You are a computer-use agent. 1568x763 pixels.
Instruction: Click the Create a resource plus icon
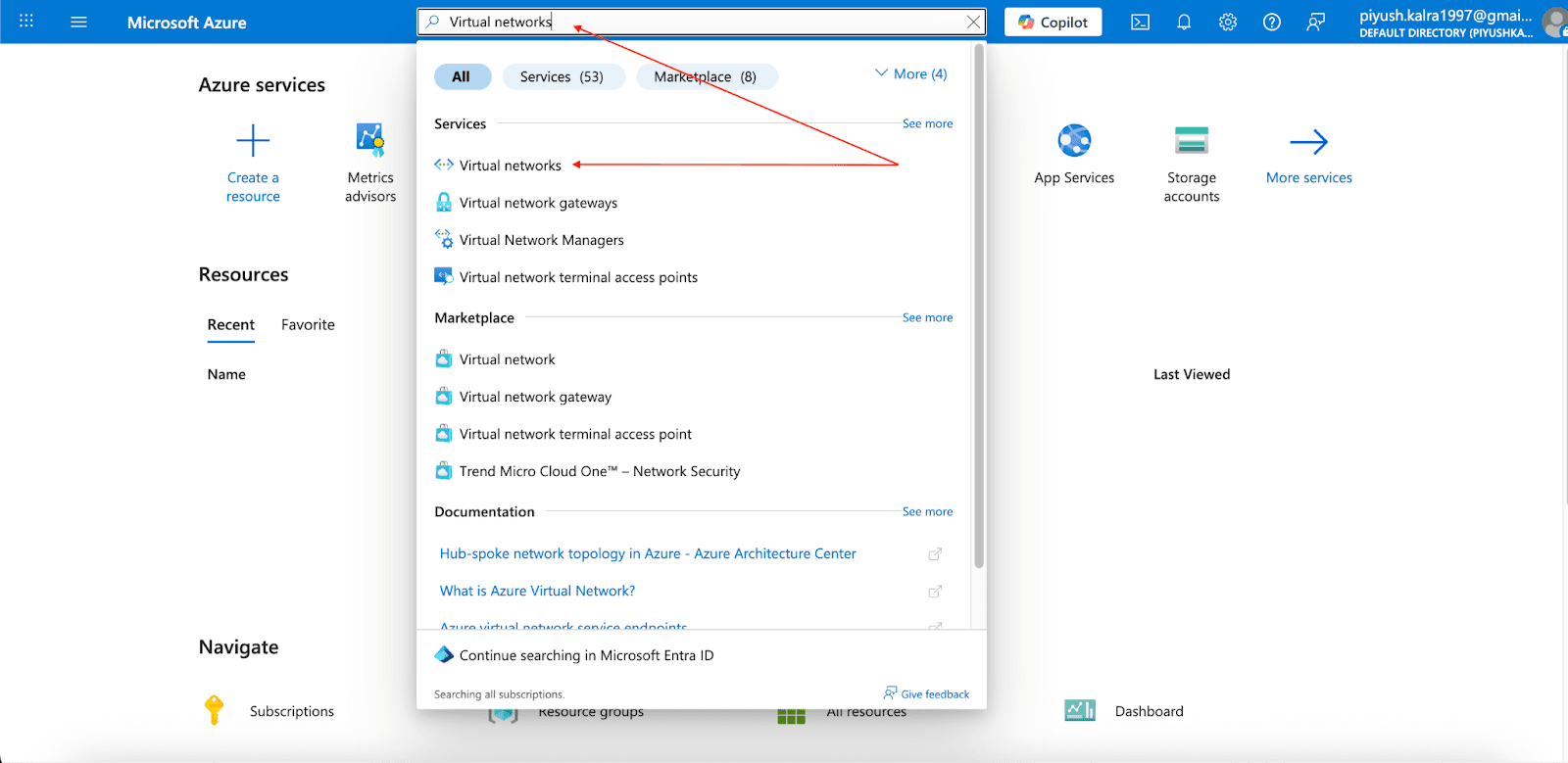(253, 141)
